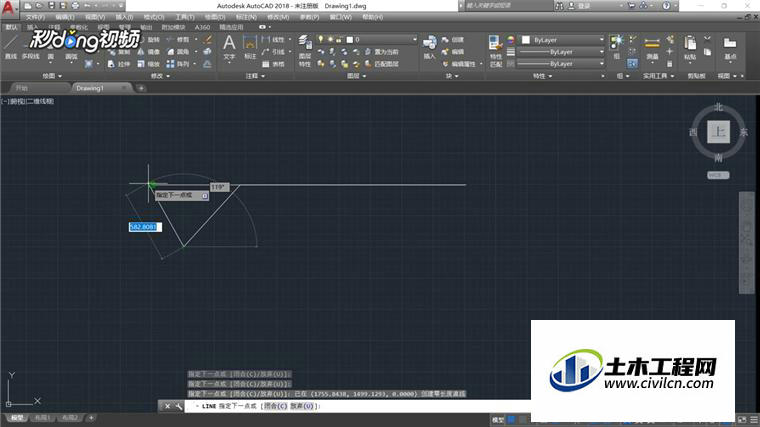Click the dynamic input length field
This screenshot has height=427, width=760.
pyautogui.click(x=145, y=227)
